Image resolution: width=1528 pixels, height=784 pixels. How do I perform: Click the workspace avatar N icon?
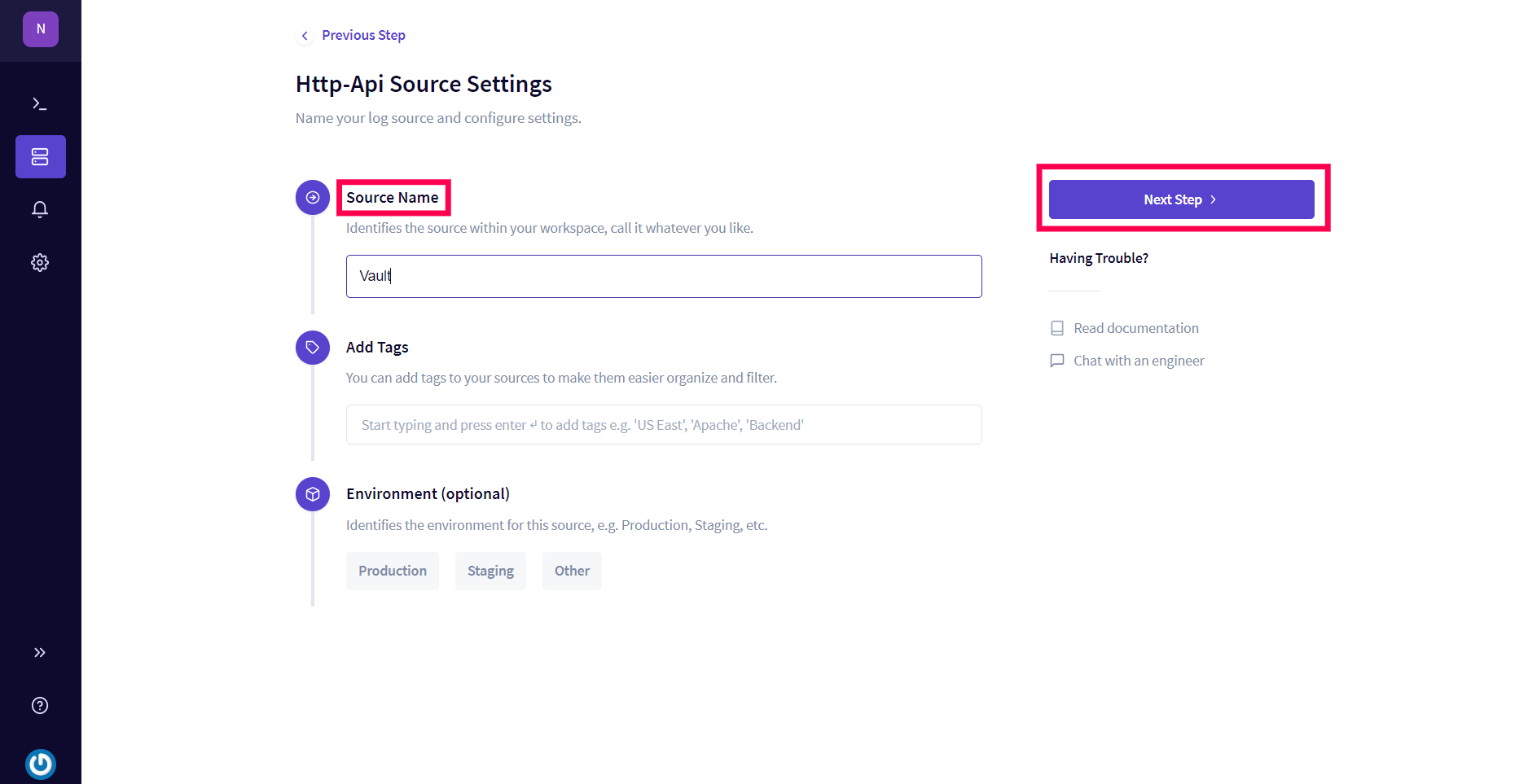click(41, 29)
